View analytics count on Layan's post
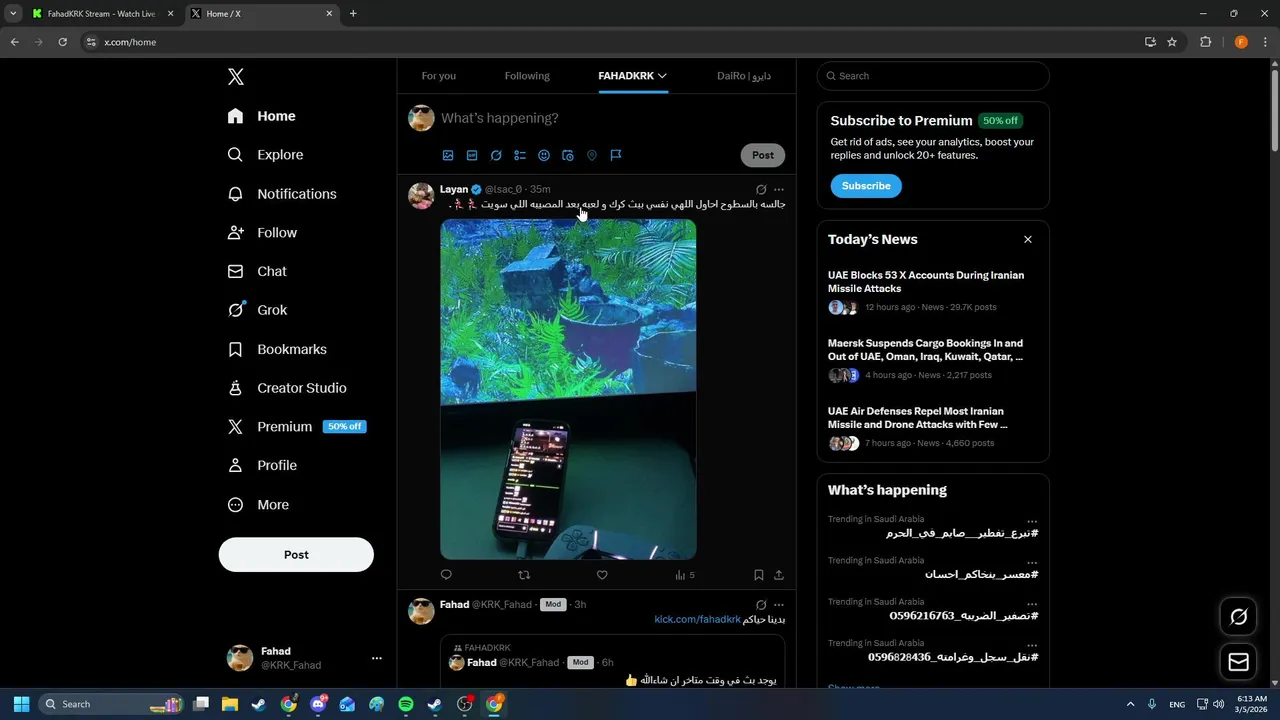 pos(685,575)
